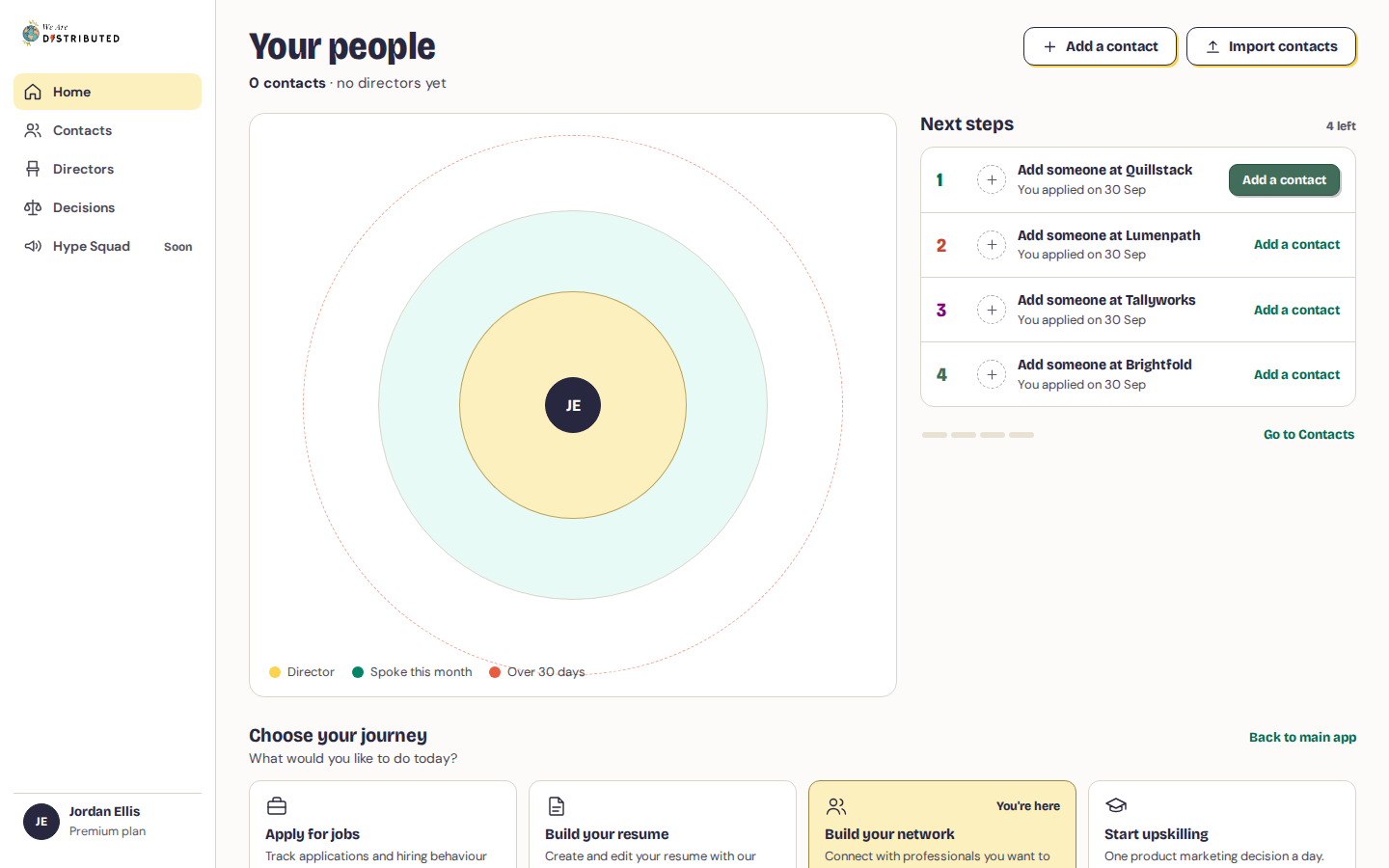The image size is (1389, 868).
Task: Click the We Are Distributed logo
Action: (x=71, y=34)
